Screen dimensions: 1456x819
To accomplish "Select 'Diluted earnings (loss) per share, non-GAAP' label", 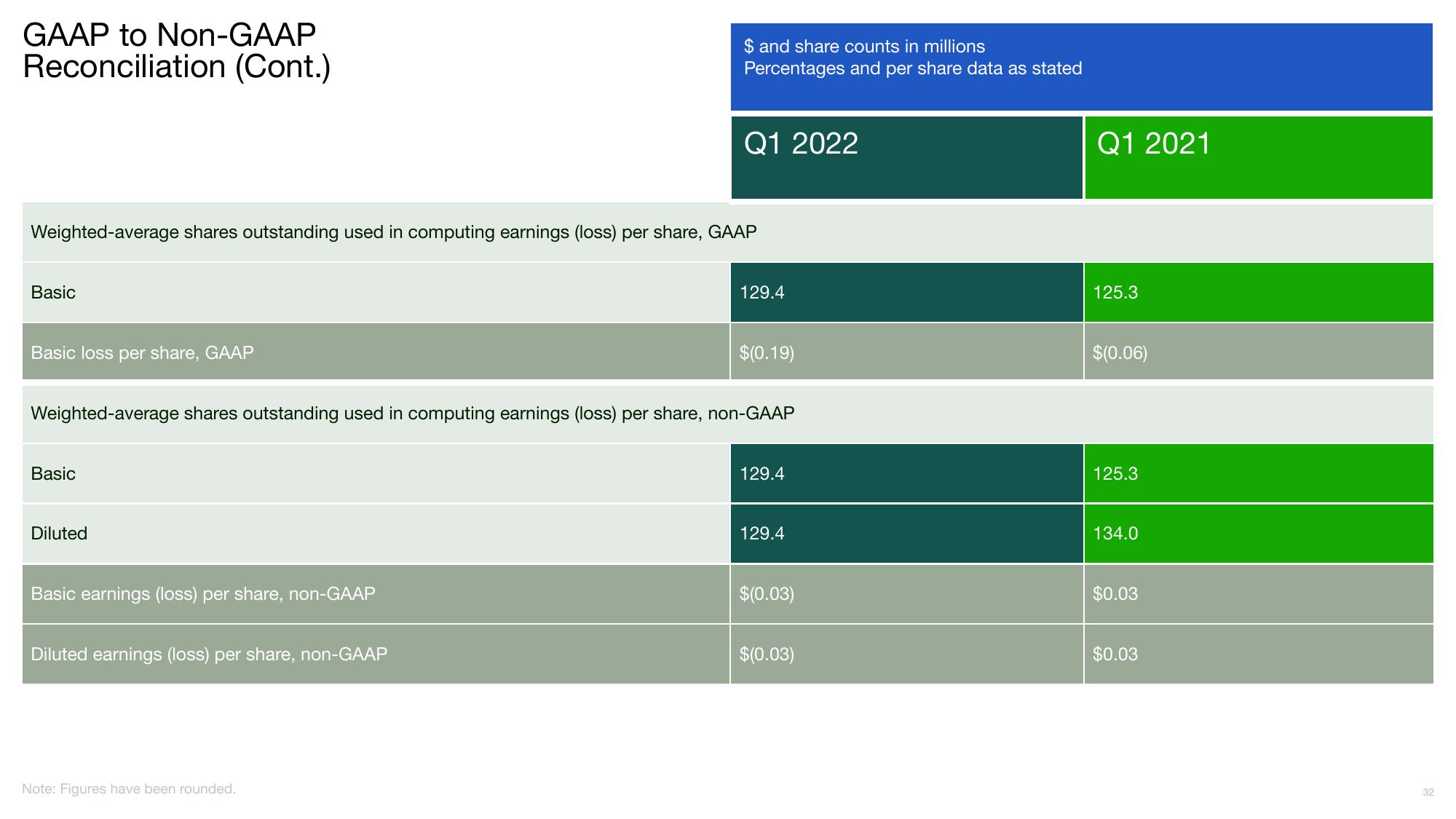I will pyautogui.click(x=209, y=654).
